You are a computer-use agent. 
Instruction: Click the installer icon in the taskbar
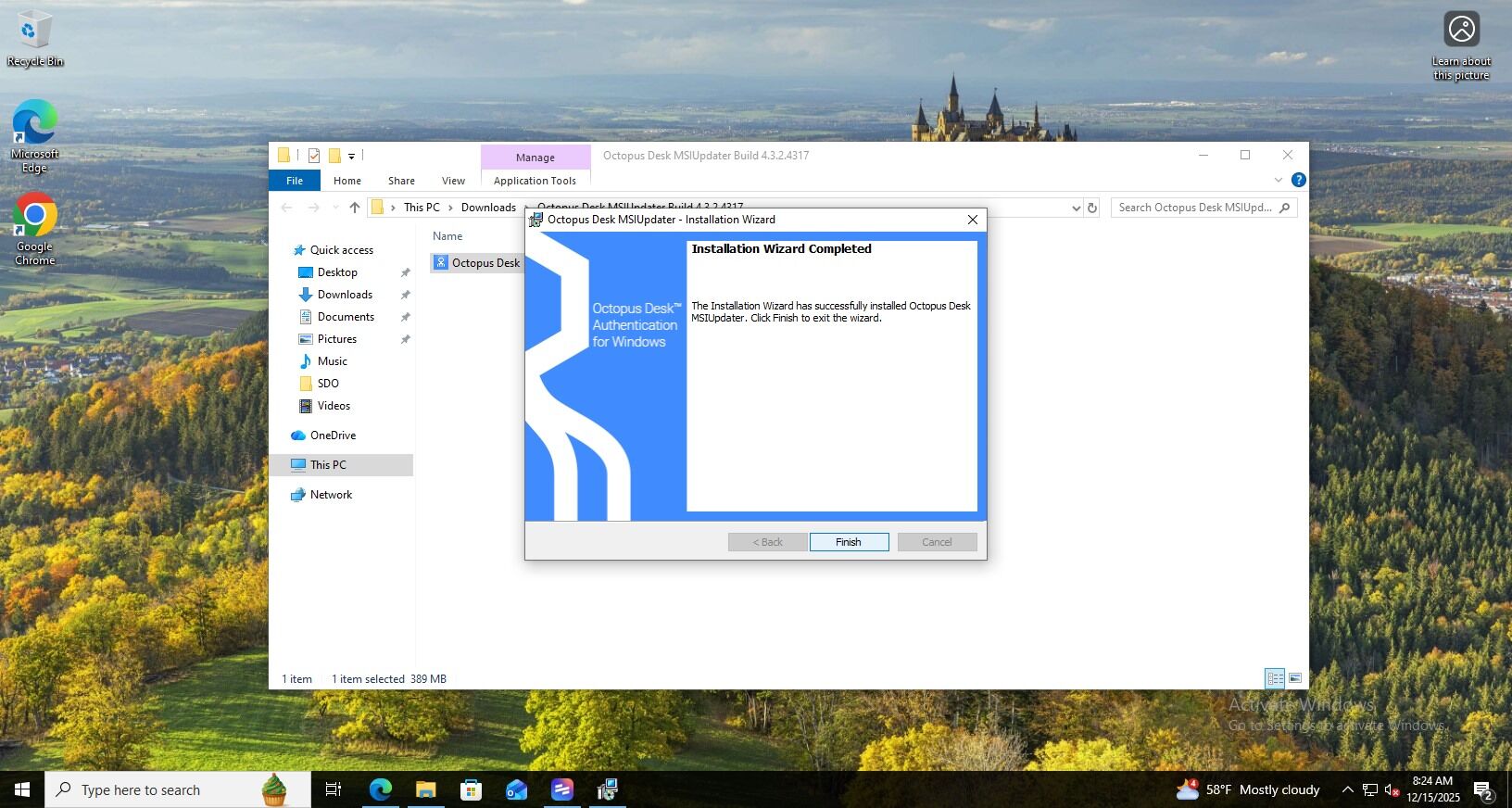tap(607, 789)
